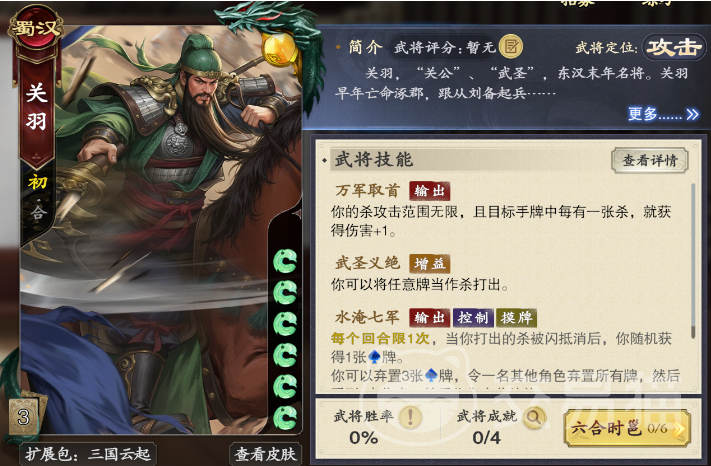The width and height of the screenshot is (711, 466).
Task: Click the 扩展包：三国云起 expansion label
Action: pos(88,454)
